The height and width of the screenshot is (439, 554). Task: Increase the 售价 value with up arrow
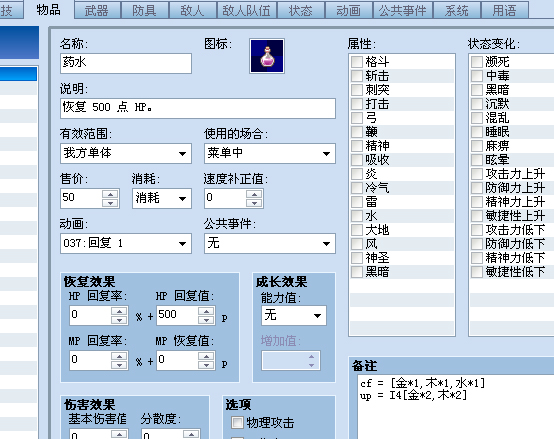coord(110,194)
